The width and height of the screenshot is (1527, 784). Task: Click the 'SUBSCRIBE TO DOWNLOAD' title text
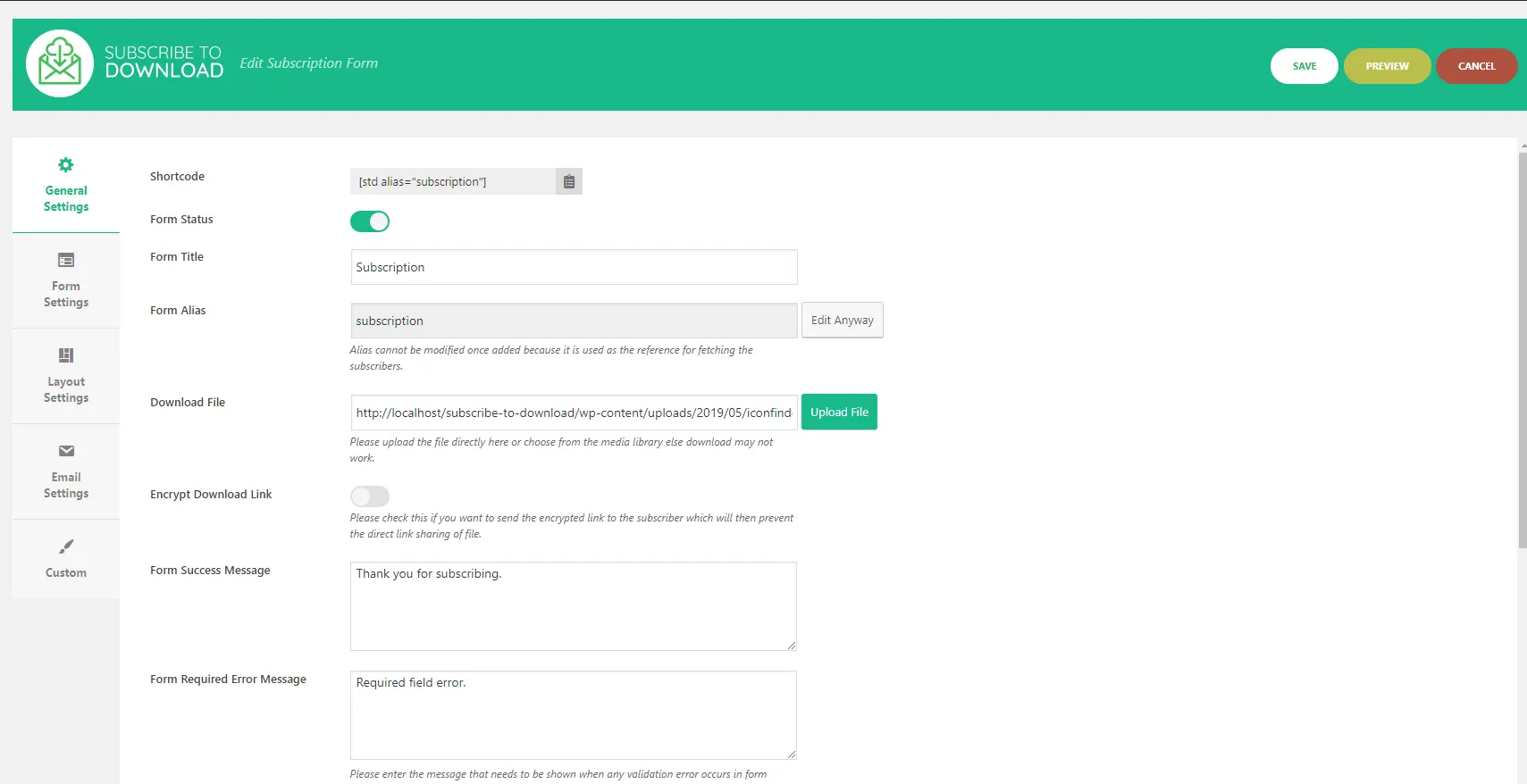point(164,63)
